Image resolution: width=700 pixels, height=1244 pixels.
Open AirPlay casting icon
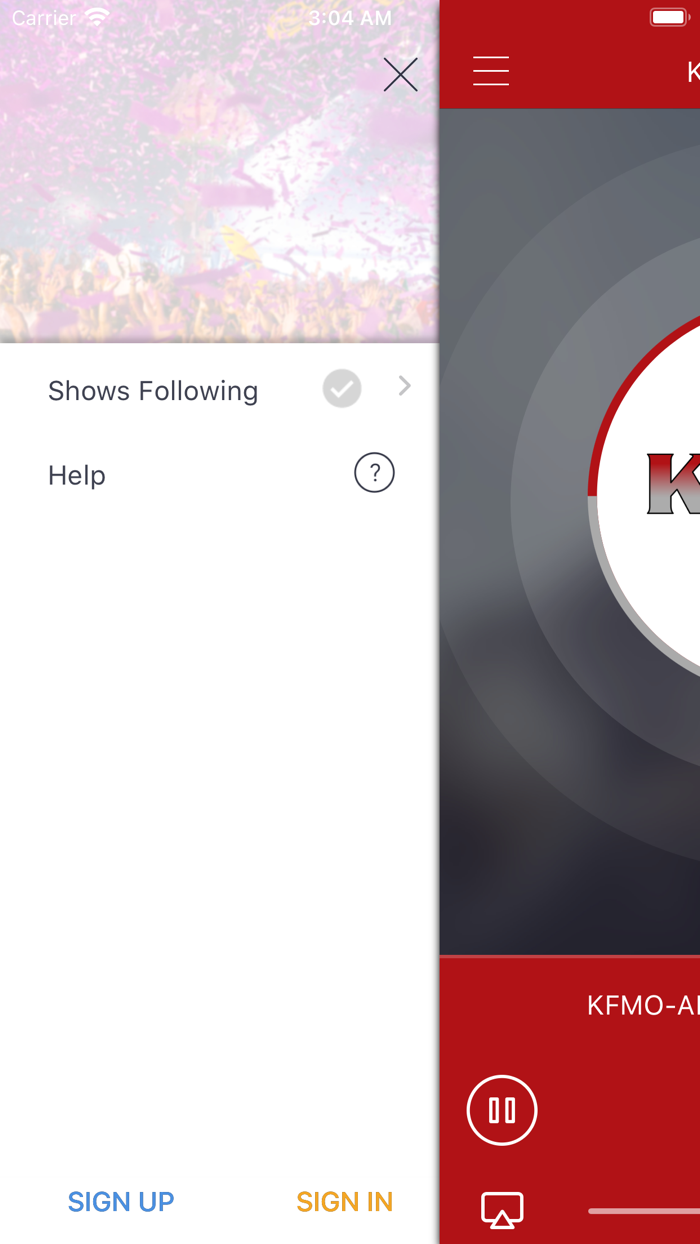point(502,1210)
